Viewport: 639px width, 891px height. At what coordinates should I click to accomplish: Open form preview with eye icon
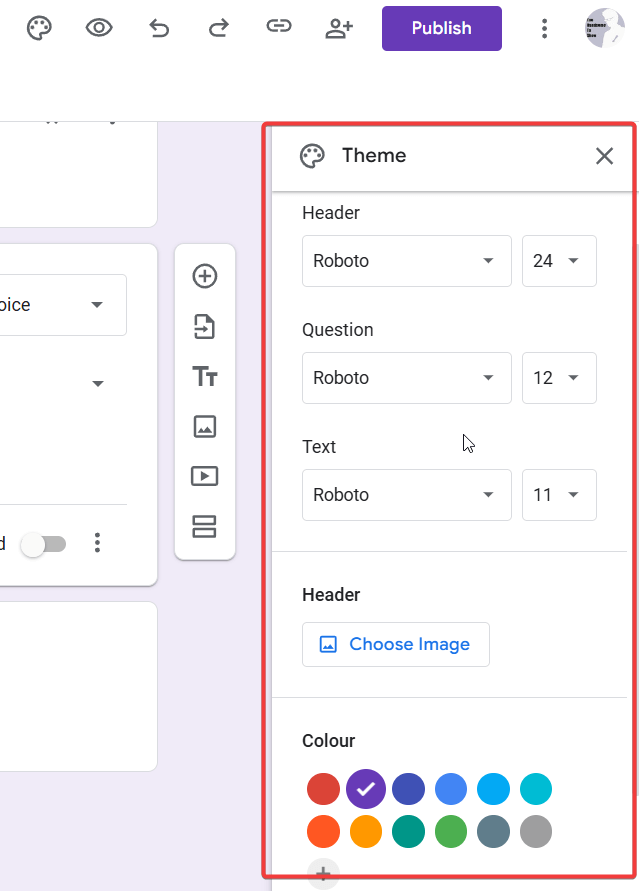click(99, 28)
